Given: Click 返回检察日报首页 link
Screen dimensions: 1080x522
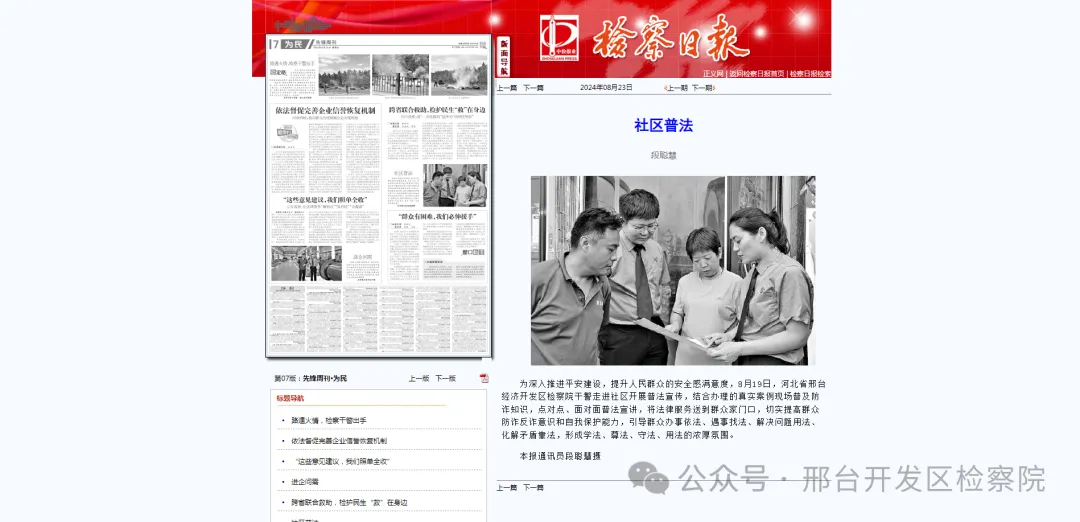Looking at the screenshot, I should click(x=757, y=73).
